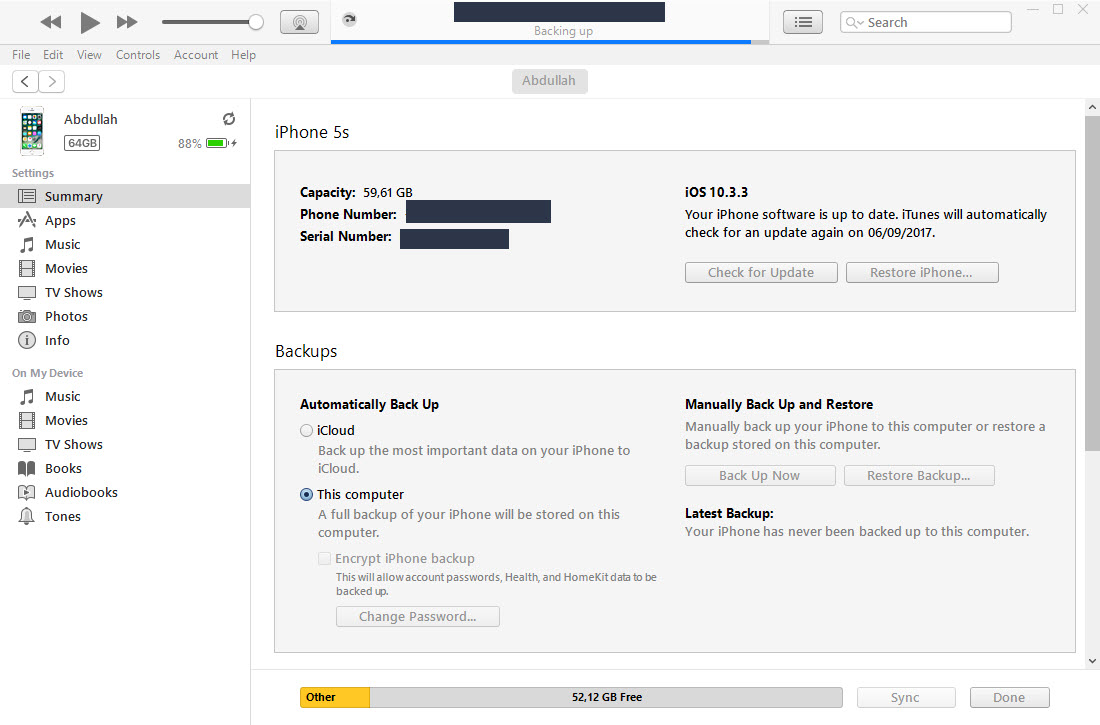Enable Encrypt iPhone backup
This screenshot has height=725, width=1100.
[x=324, y=558]
